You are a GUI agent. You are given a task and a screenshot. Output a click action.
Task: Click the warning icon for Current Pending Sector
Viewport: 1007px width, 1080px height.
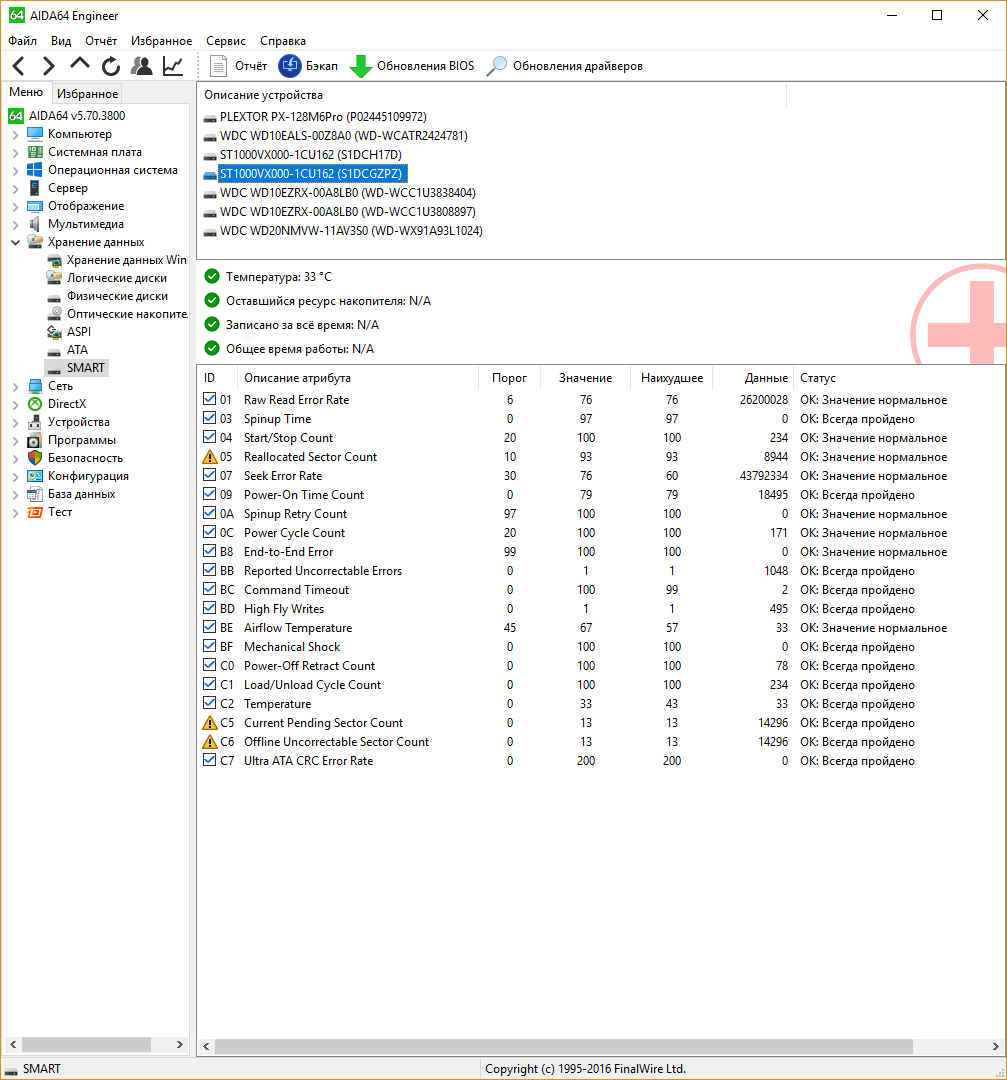(x=209, y=723)
